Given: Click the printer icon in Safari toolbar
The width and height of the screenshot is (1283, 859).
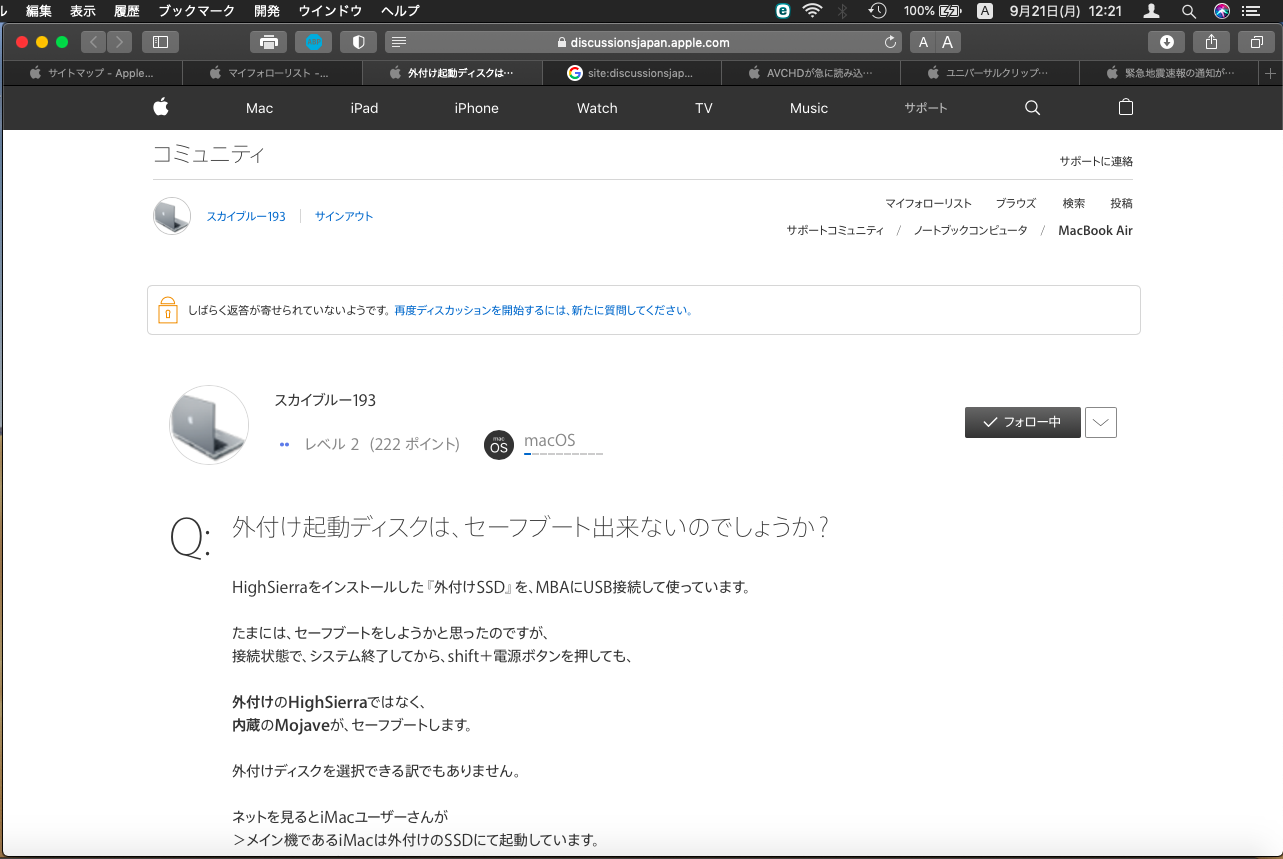Looking at the screenshot, I should (x=268, y=42).
